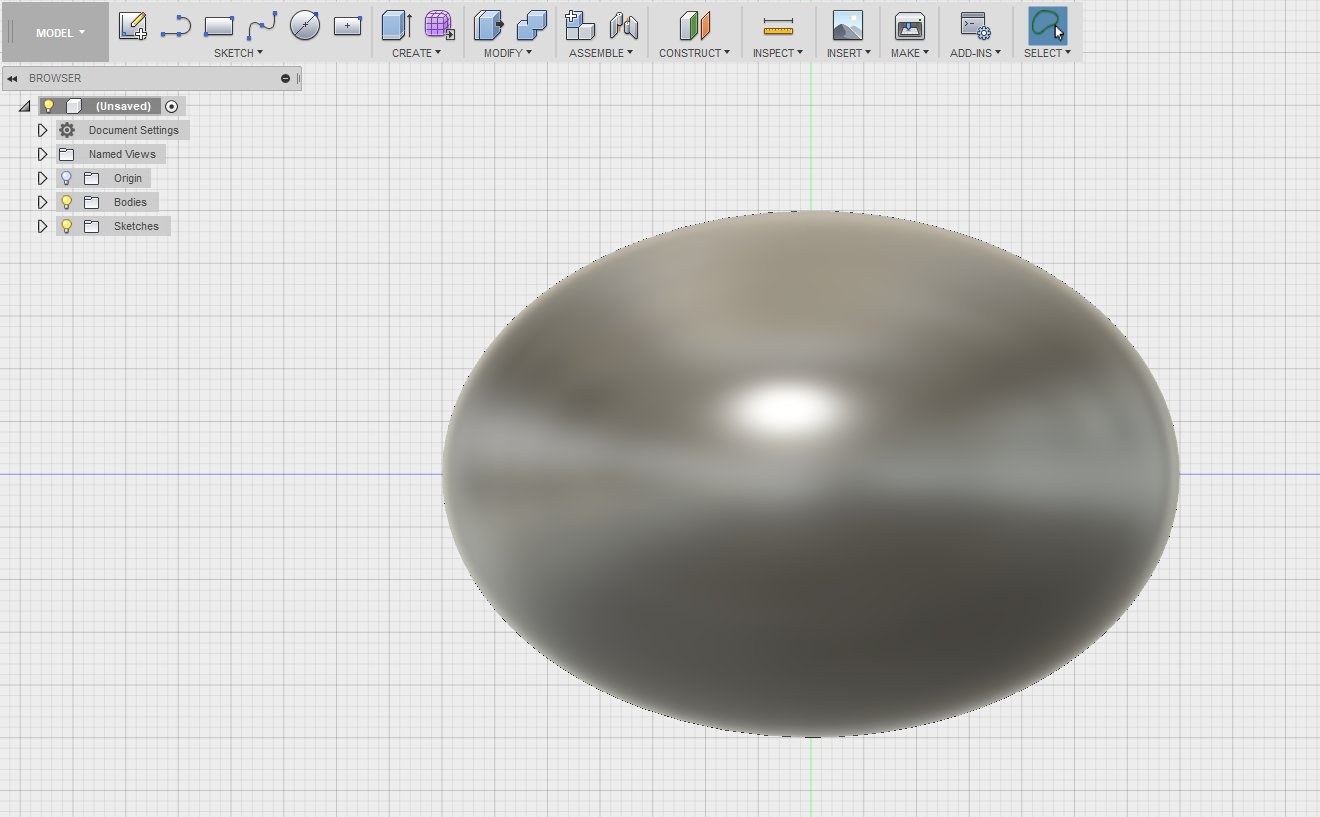Click the Combine bodies icon
Screen dimensions: 1320x817
[x=532, y=26]
